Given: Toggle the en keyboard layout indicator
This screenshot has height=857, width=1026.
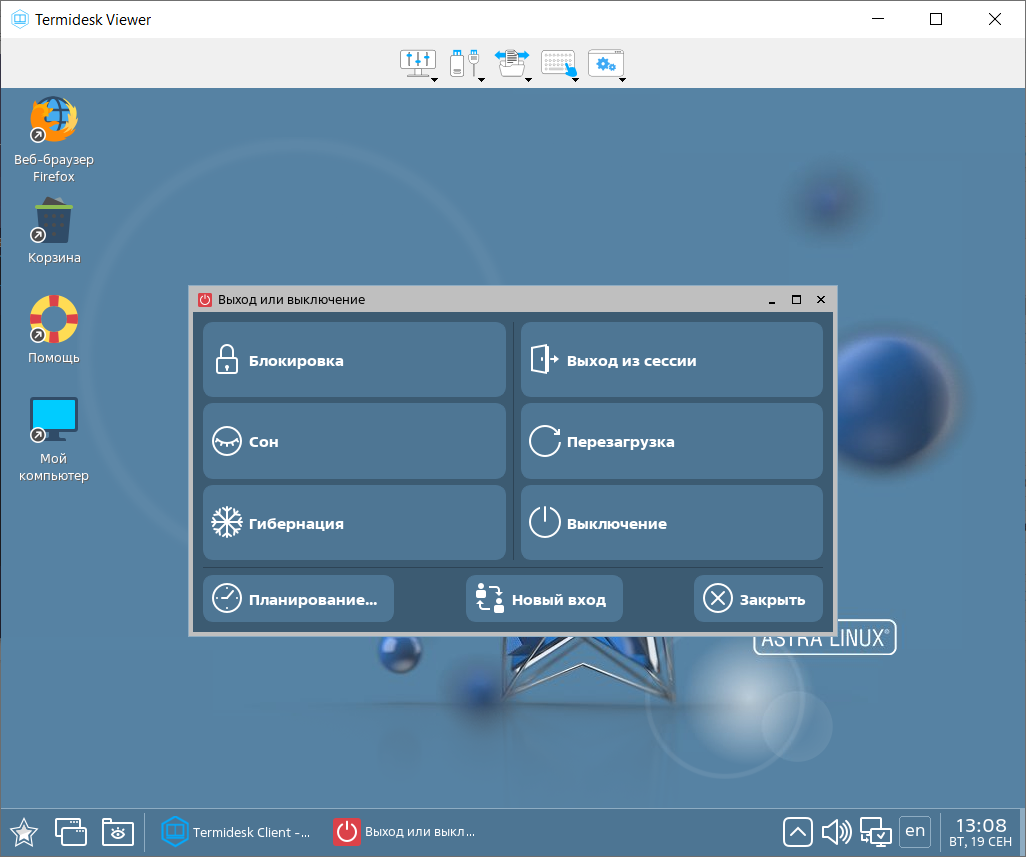Looking at the screenshot, I should (x=915, y=831).
